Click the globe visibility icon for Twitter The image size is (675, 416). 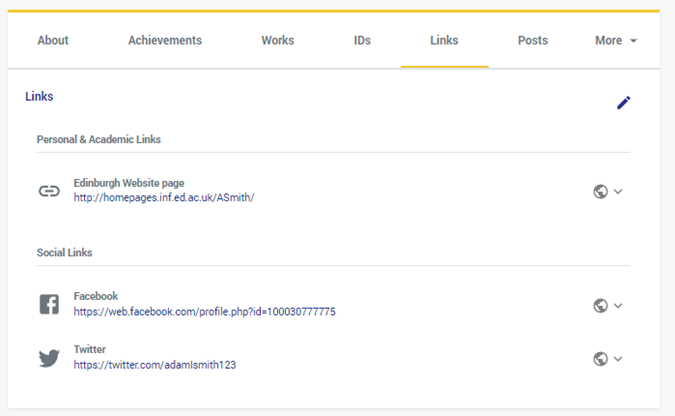(600, 358)
